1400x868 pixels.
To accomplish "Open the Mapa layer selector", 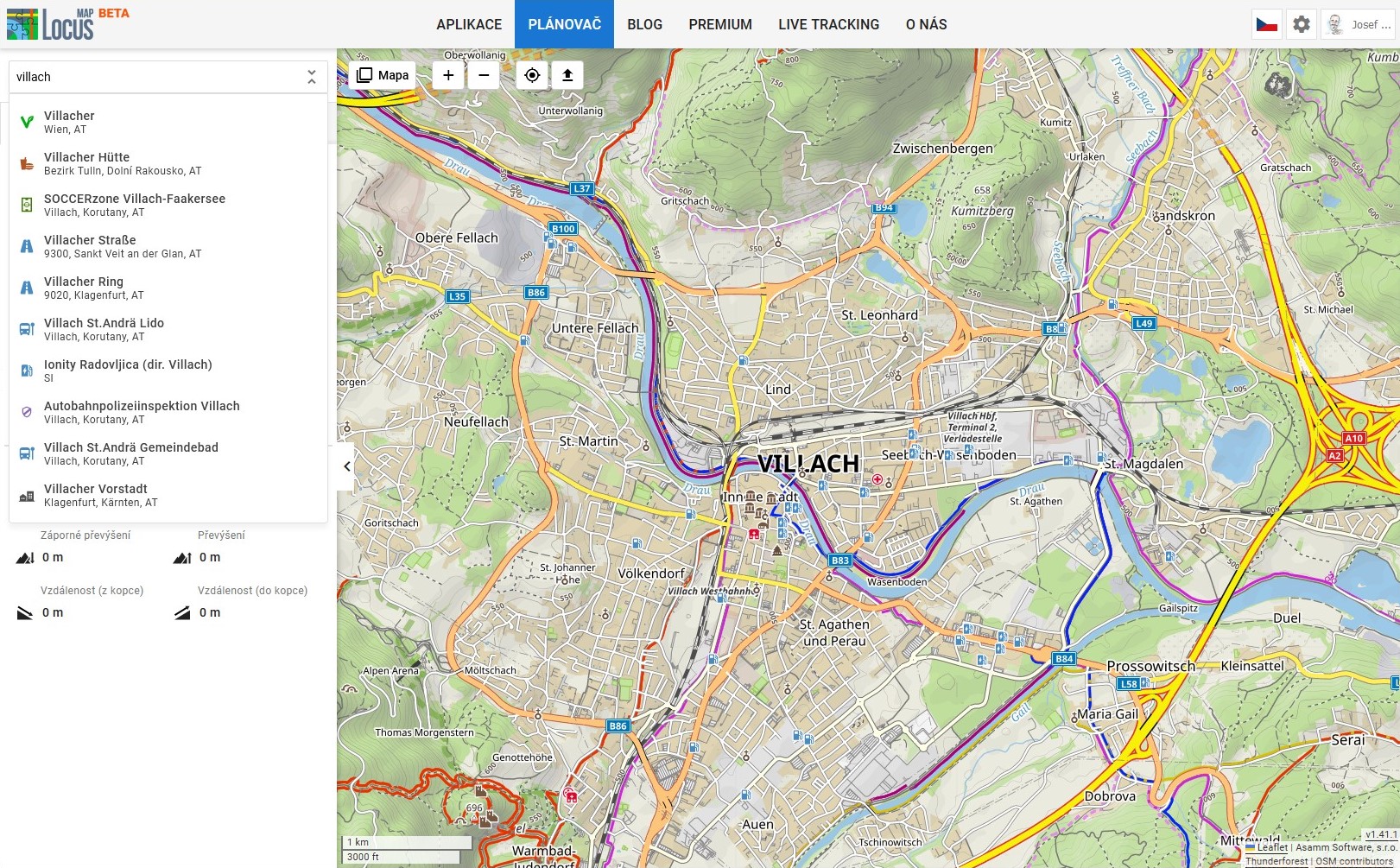I will pyautogui.click(x=383, y=75).
